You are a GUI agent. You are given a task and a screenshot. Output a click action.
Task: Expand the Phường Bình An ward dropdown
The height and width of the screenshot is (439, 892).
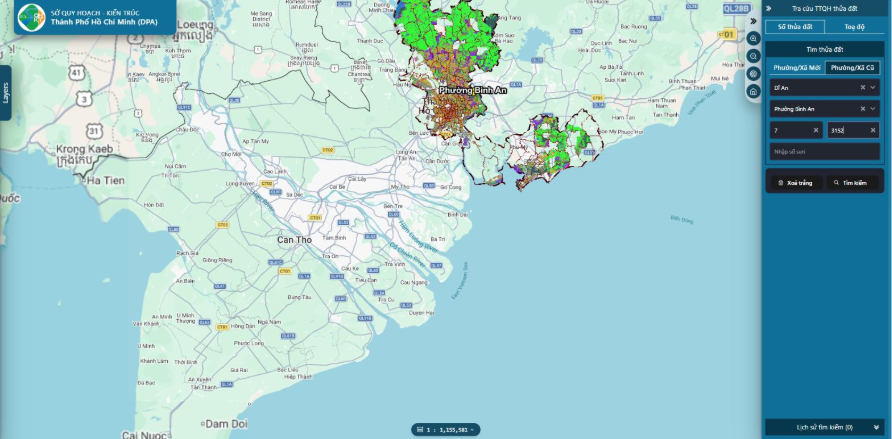[873, 109]
